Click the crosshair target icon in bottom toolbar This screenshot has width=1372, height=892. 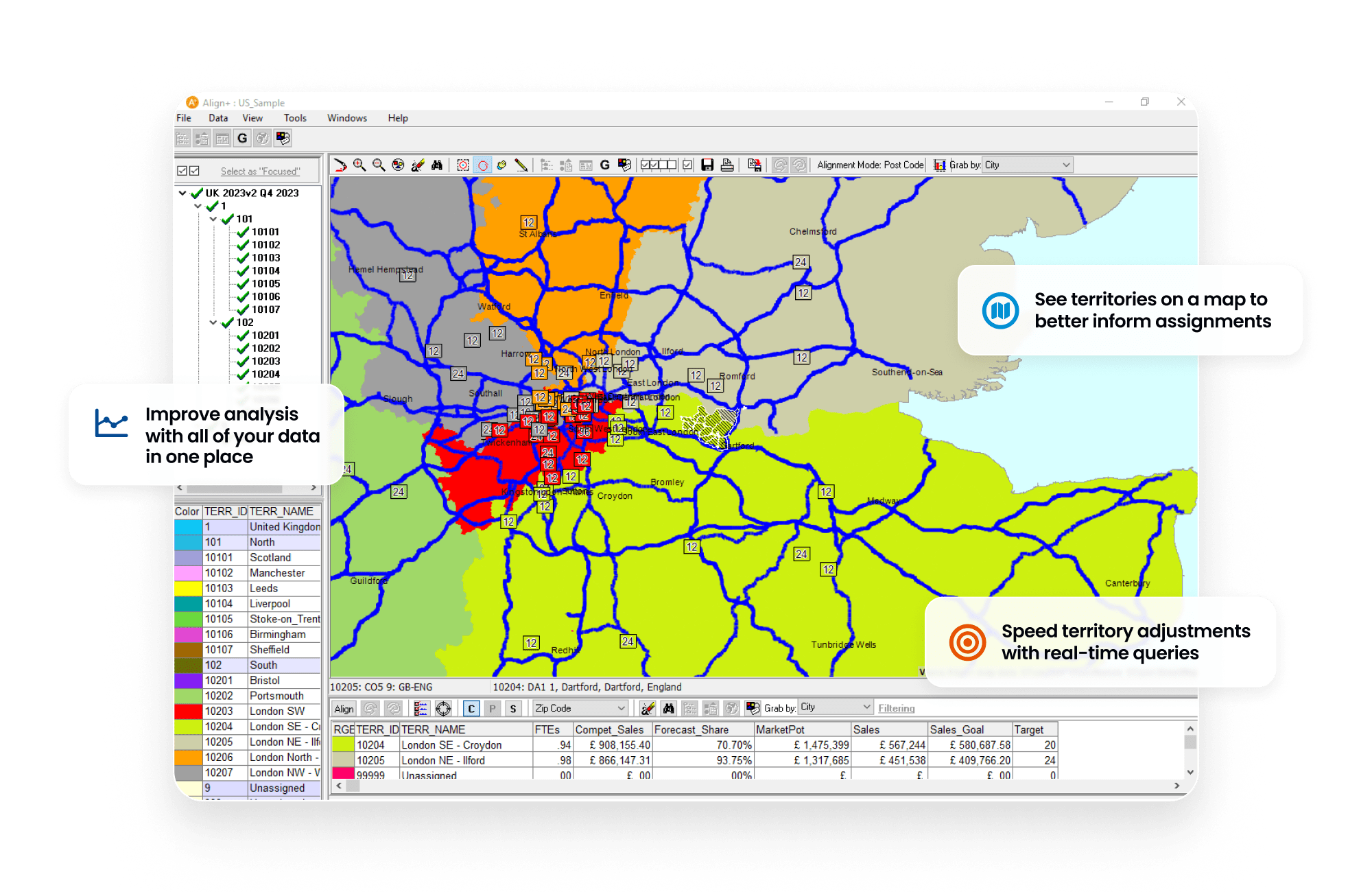444,709
